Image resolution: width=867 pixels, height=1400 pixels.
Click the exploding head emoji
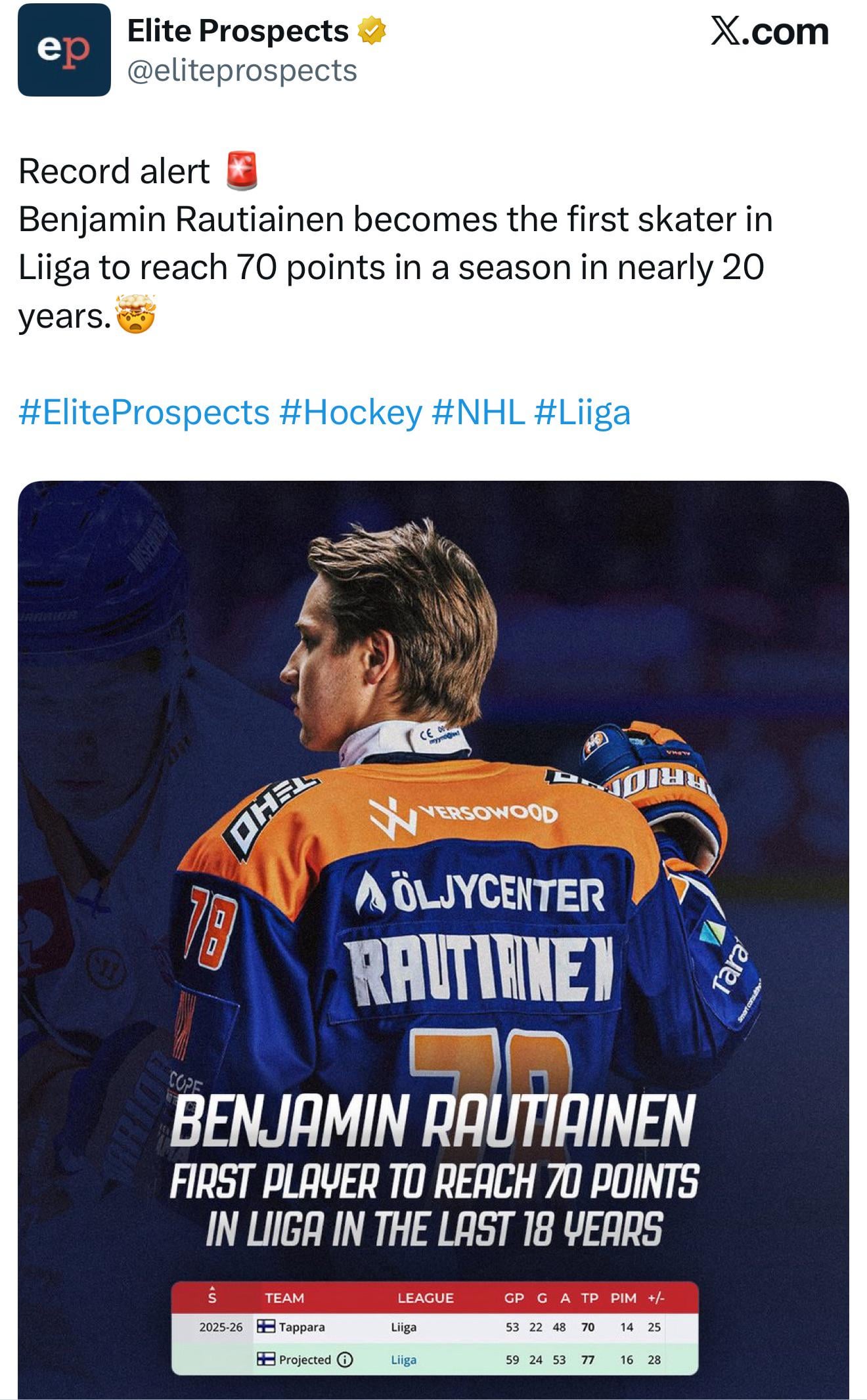[x=136, y=315]
